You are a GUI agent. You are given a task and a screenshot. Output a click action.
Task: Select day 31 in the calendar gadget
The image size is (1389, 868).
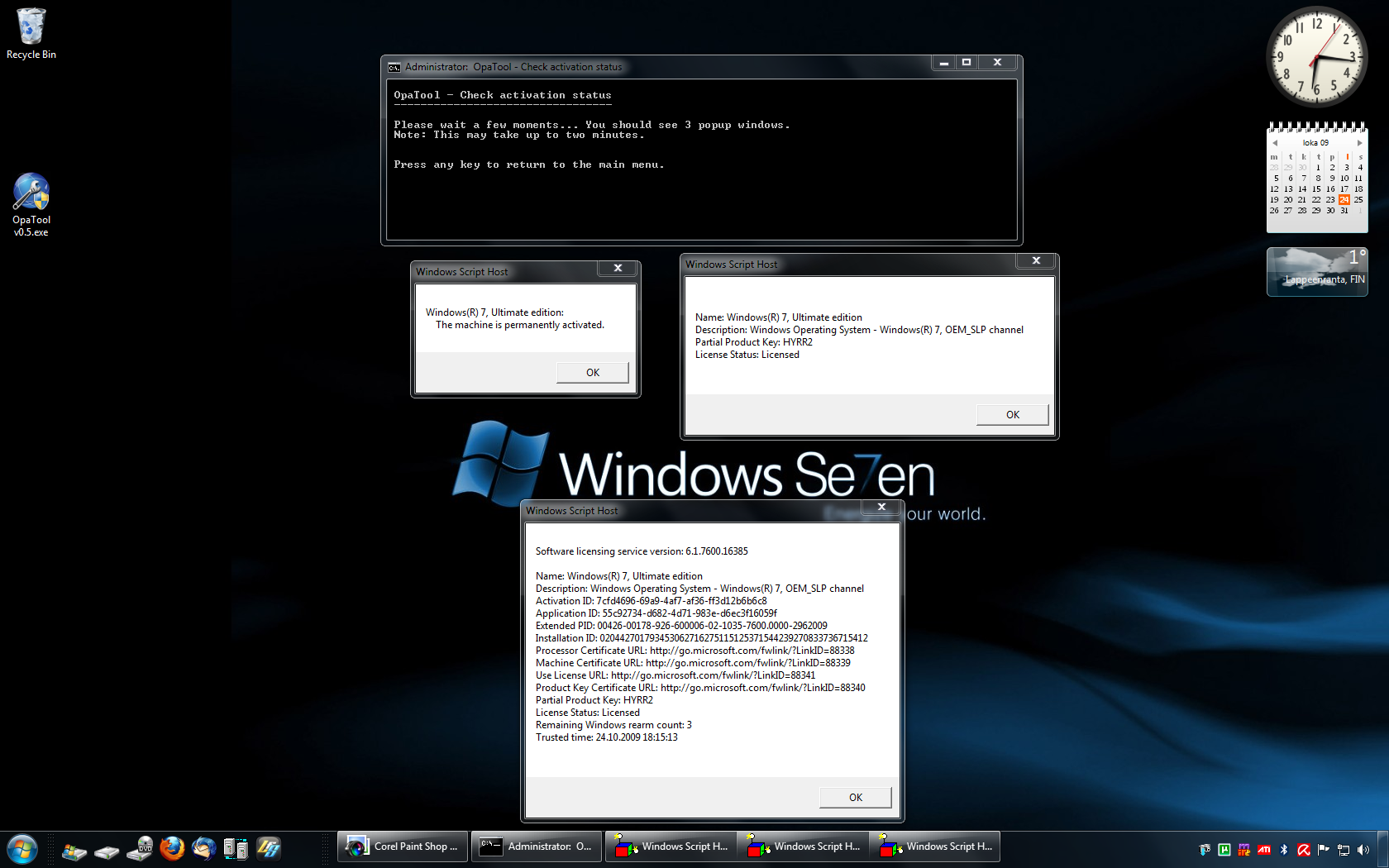[1344, 211]
